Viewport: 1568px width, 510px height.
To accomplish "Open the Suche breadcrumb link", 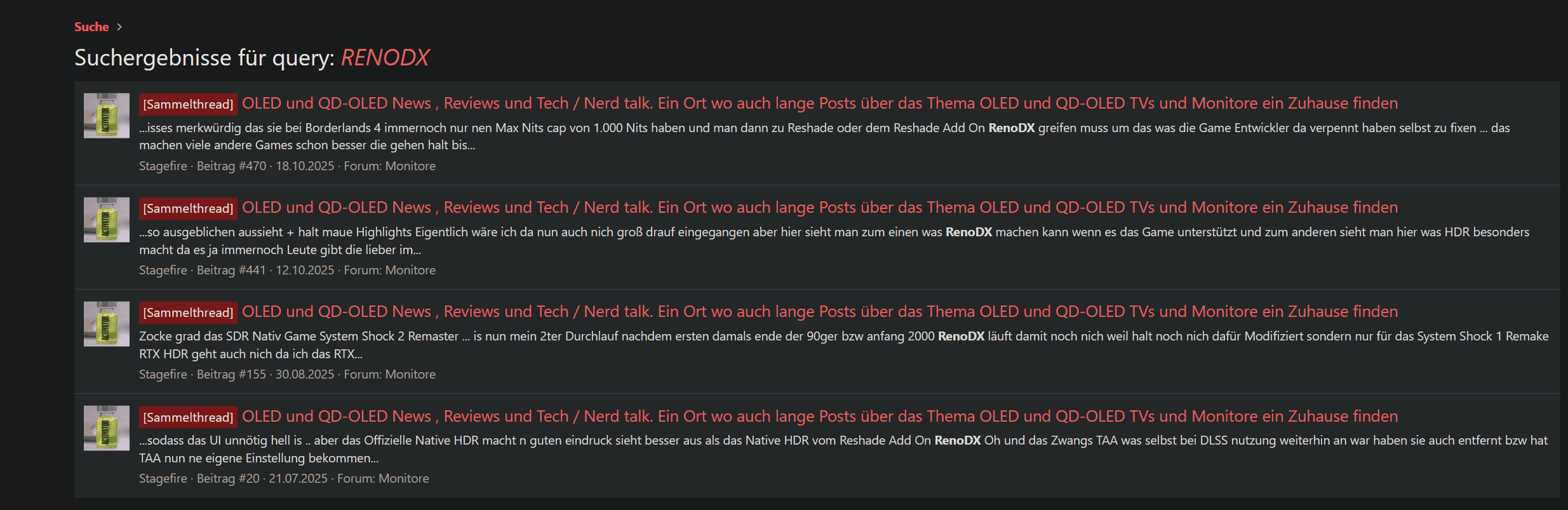I will tap(91, 27).
